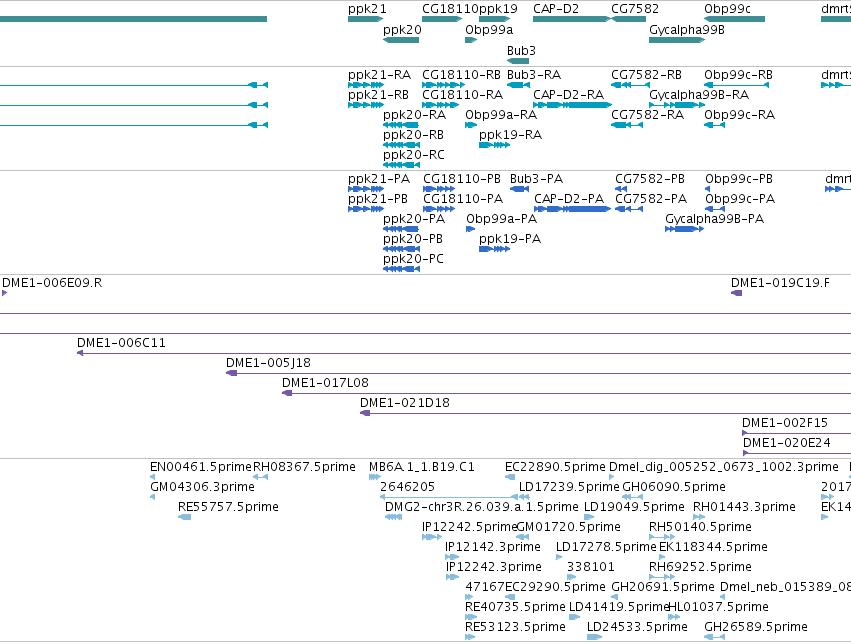The height and width of the screenshot is (642, 851).
Task: Open the EC22890.5prime EST label
Action: point(555,467)
